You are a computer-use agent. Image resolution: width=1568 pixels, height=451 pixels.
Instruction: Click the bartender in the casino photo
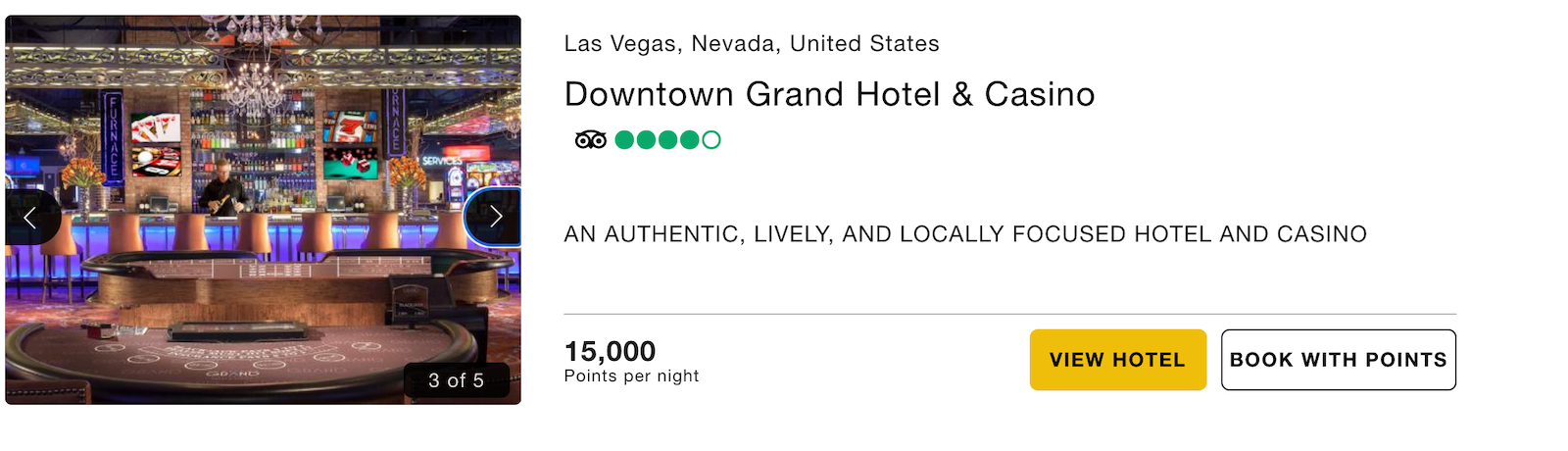coord(222,186)
